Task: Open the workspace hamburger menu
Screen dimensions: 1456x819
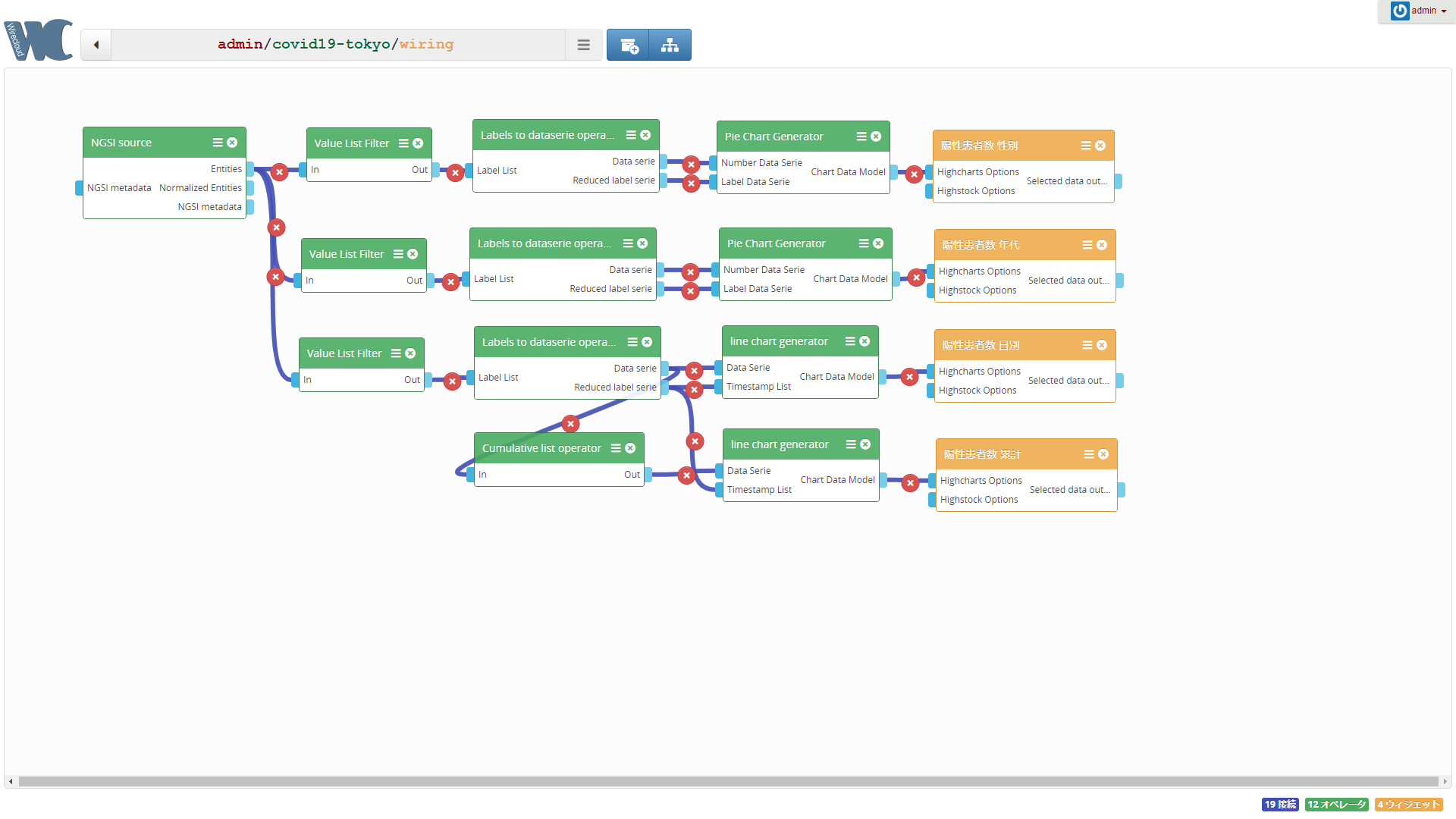Action: 583,45
